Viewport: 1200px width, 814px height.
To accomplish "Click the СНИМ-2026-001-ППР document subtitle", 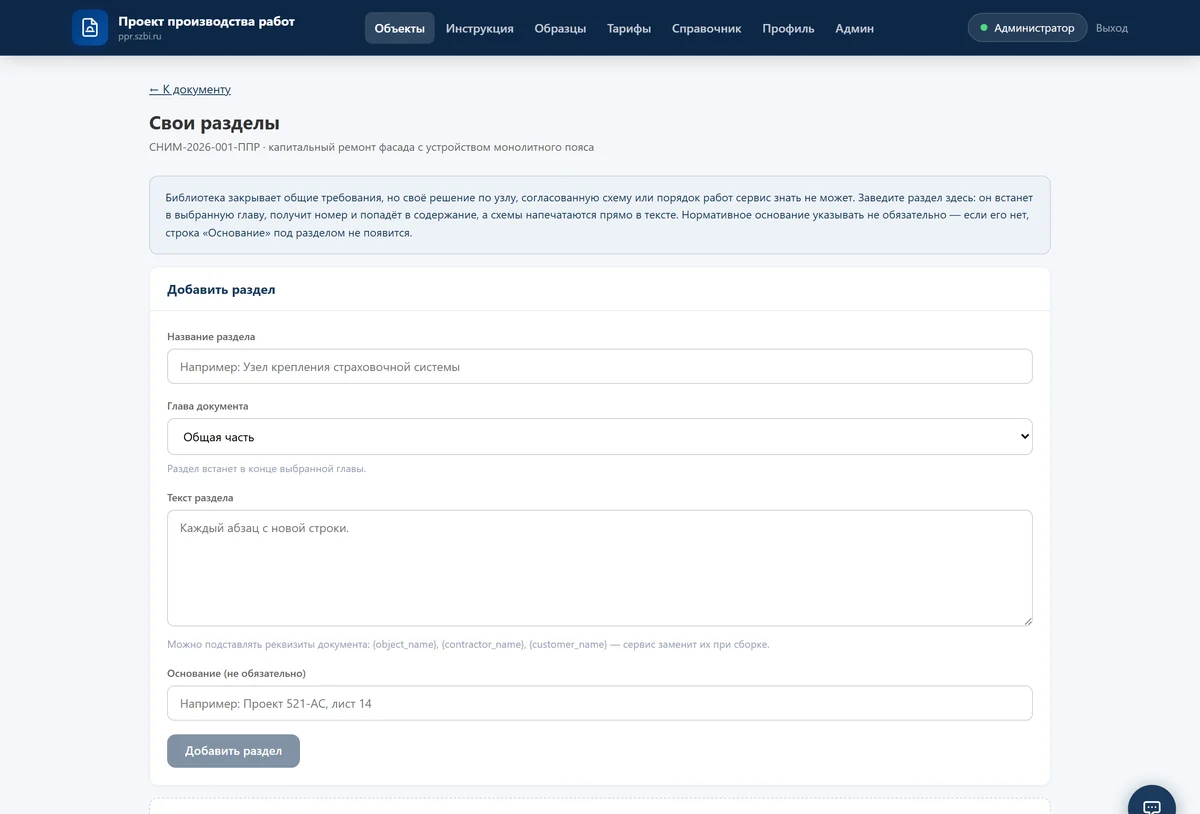I will coord(371,147).
